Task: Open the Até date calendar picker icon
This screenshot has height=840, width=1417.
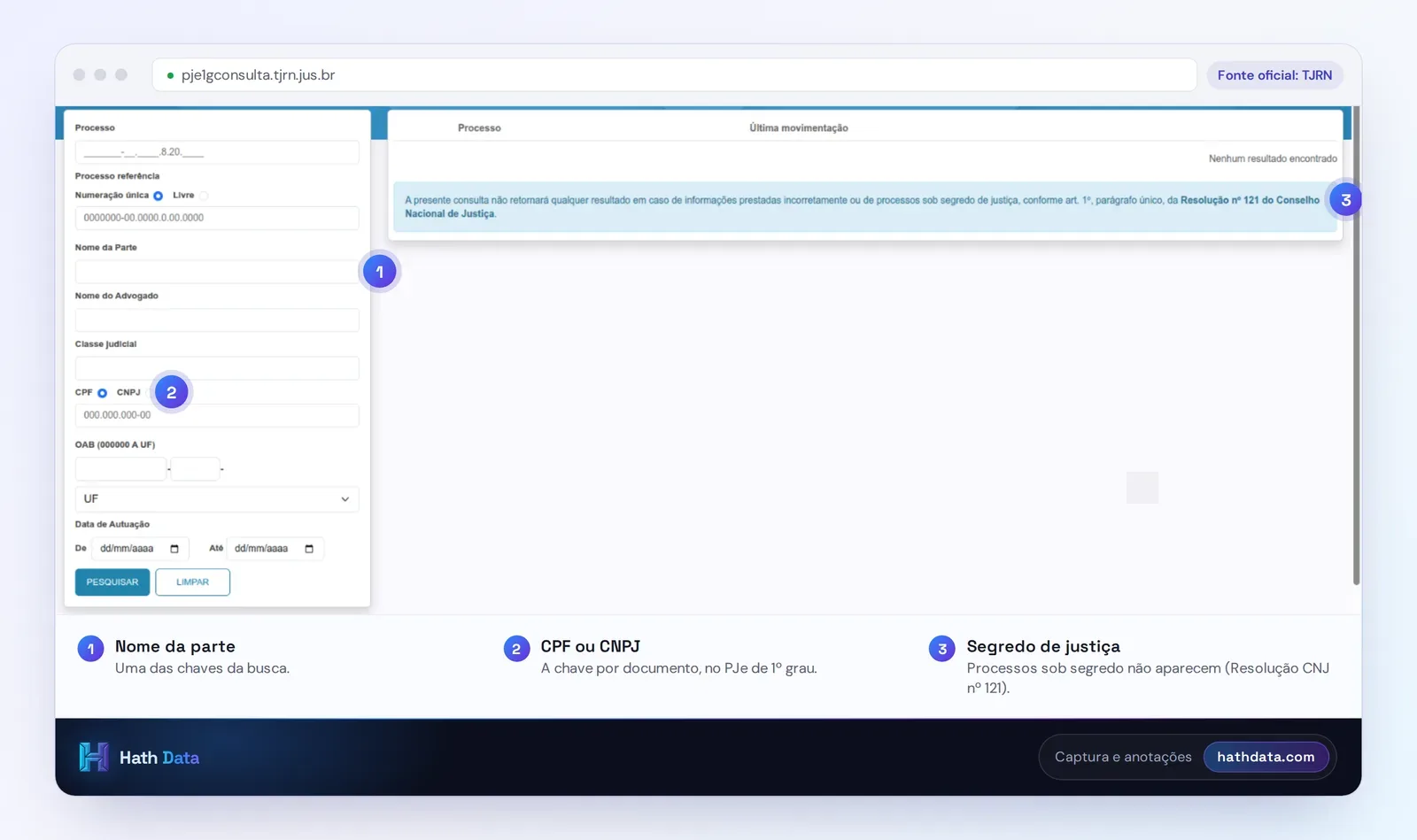Action: pyautogui.click(x=309, y=549)
